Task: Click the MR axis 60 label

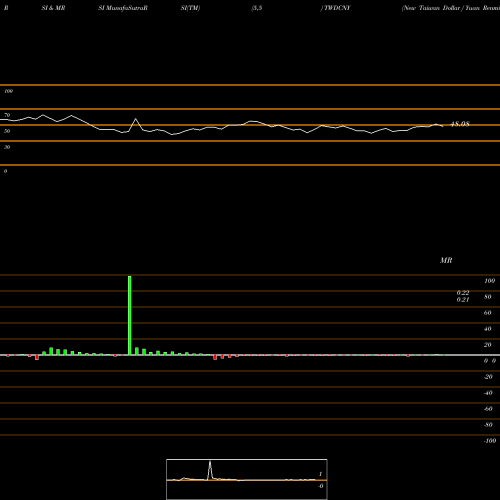Action: [488, 313]
